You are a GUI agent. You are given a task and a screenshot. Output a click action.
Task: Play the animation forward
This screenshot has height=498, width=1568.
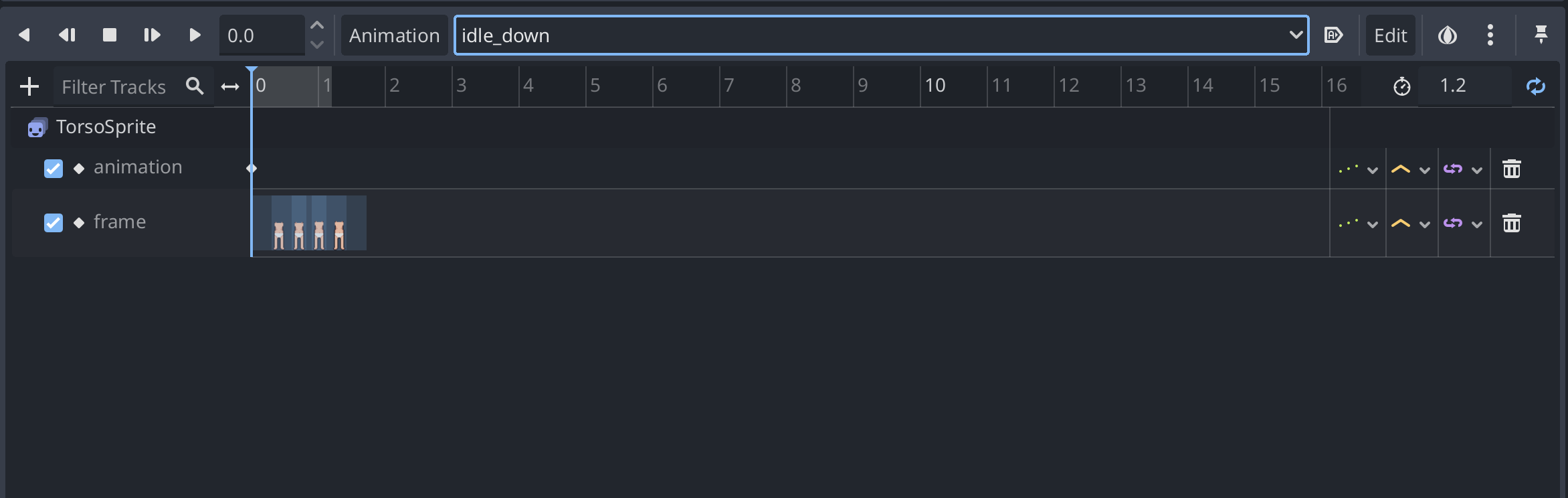coord(195,35)
